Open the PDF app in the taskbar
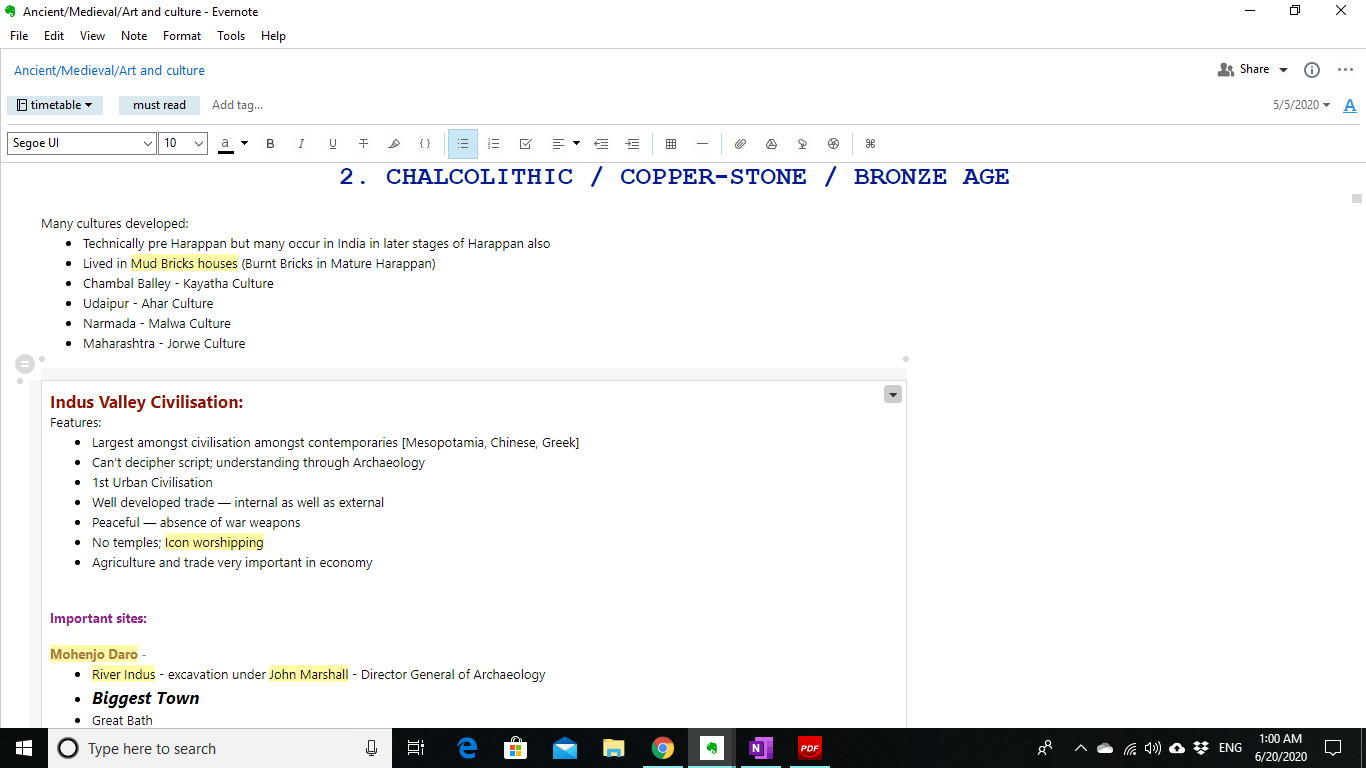 pos(809,748)
